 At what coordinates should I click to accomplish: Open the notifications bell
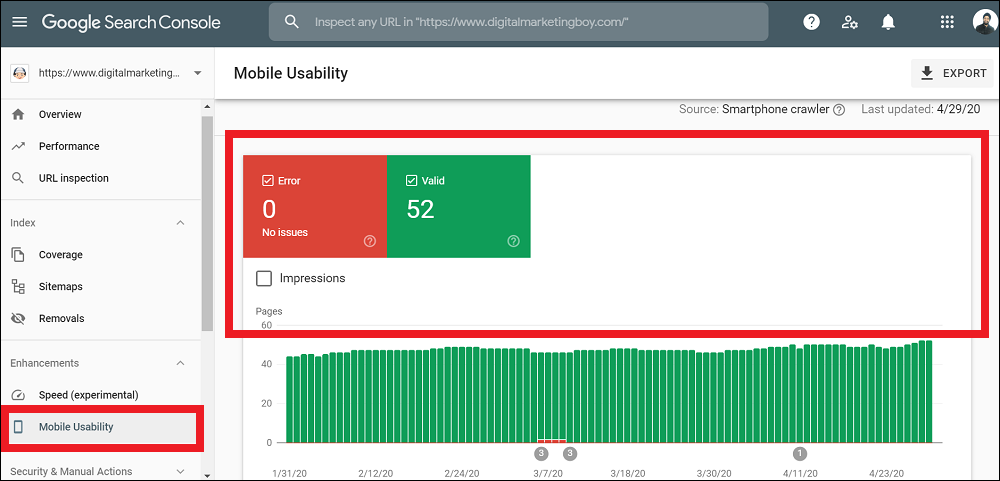pyautogui.click(x=888, y=22)
